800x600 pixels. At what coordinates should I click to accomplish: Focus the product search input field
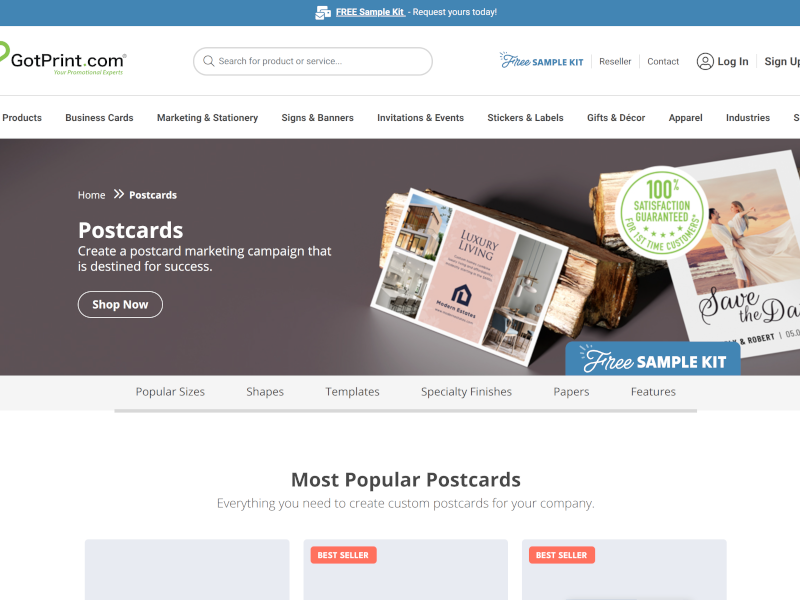[313, 61]
